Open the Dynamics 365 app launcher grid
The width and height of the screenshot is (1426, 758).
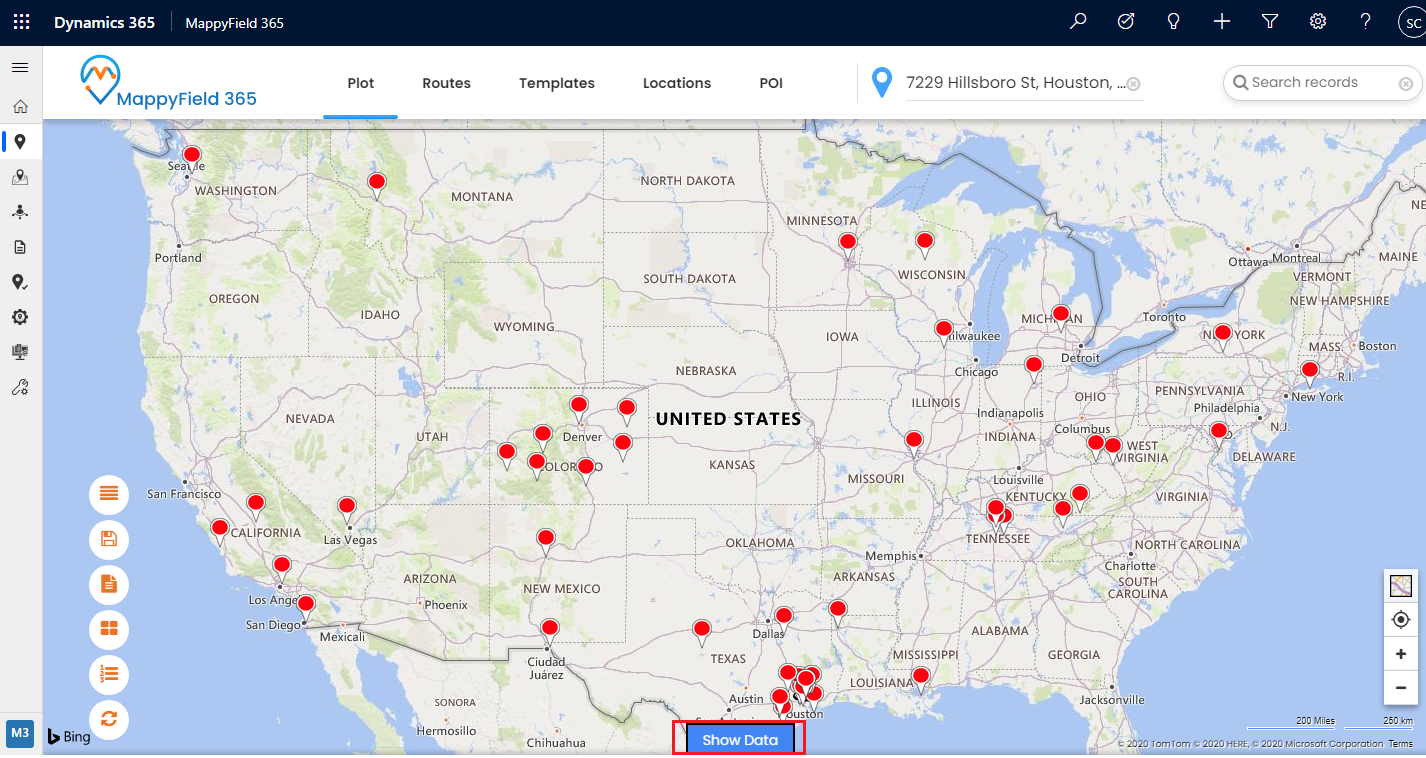coord(21,22)
